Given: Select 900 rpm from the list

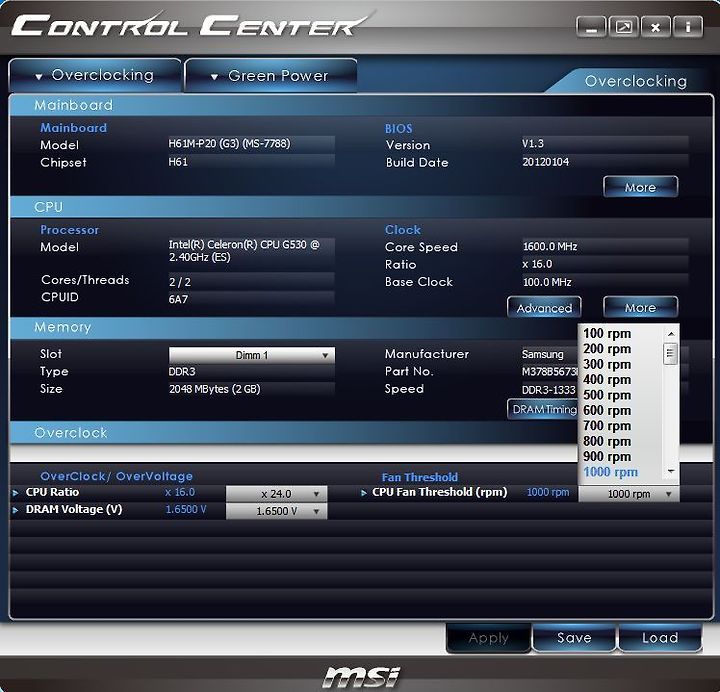Looking at the screenshot, I should 607,456.
